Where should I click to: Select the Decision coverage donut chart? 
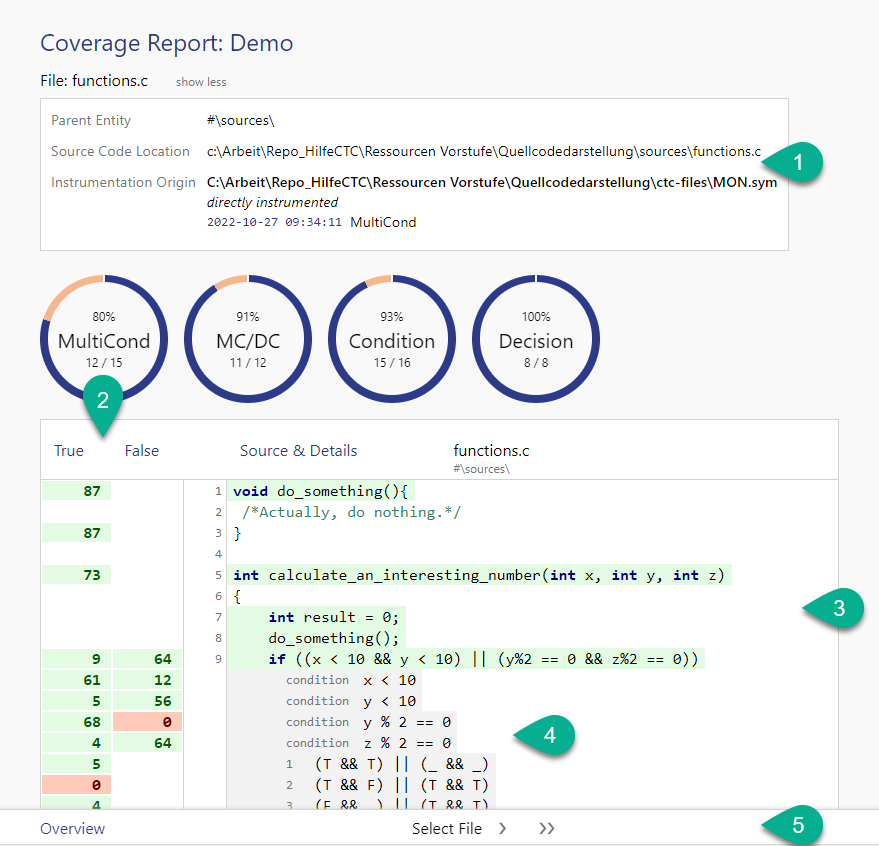click(536, 340)
